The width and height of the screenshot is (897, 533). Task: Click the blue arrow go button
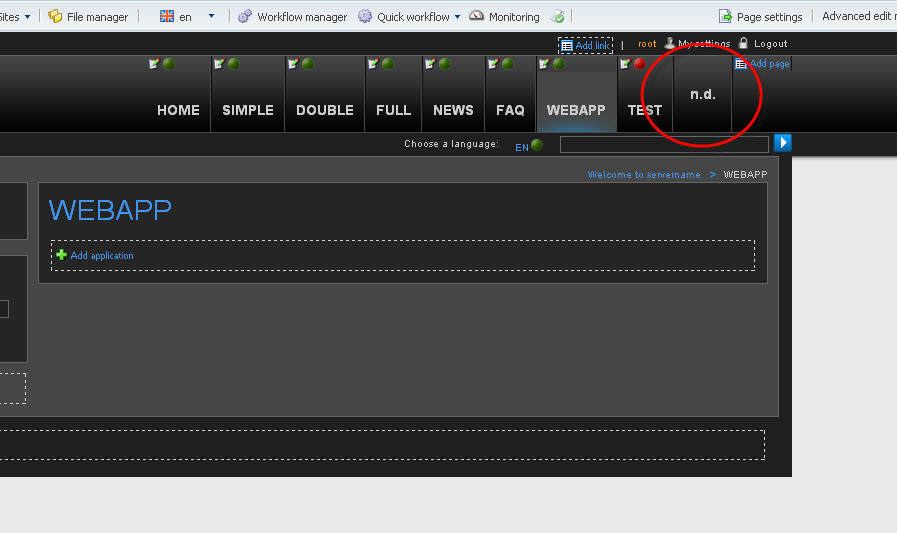783,142
